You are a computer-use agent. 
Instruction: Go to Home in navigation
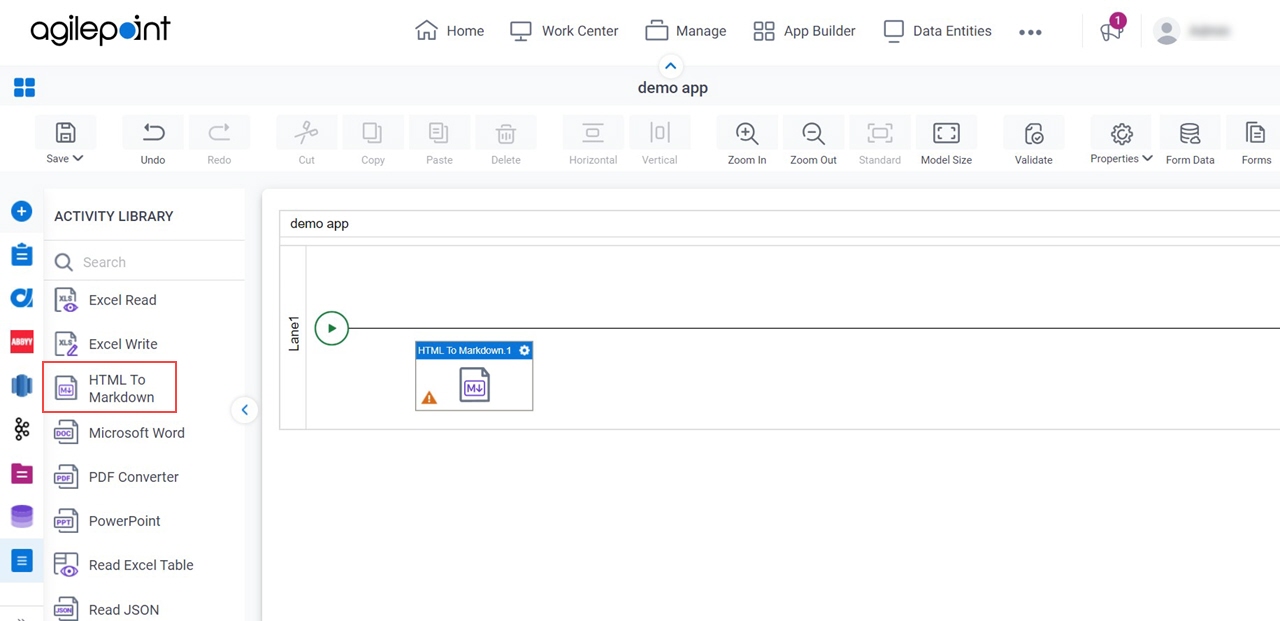pos(449,31)
